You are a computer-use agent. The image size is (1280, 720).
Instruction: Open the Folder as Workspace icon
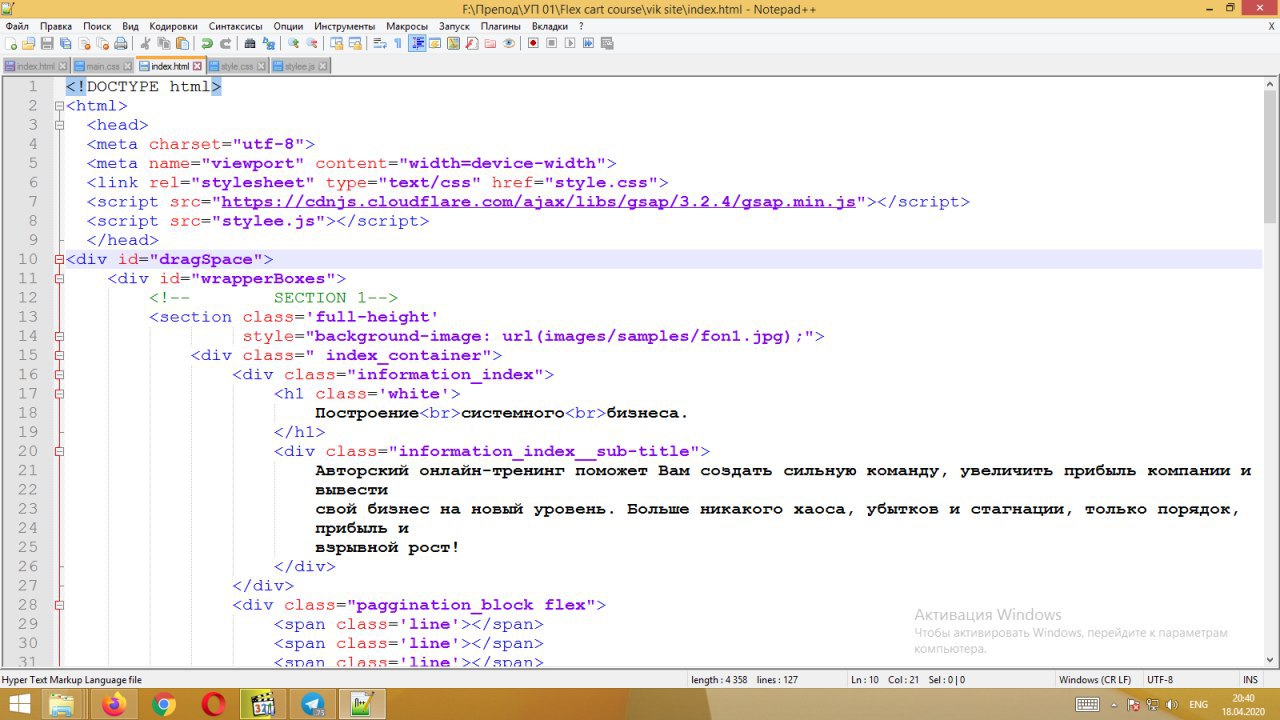click(x=490, y=43)
